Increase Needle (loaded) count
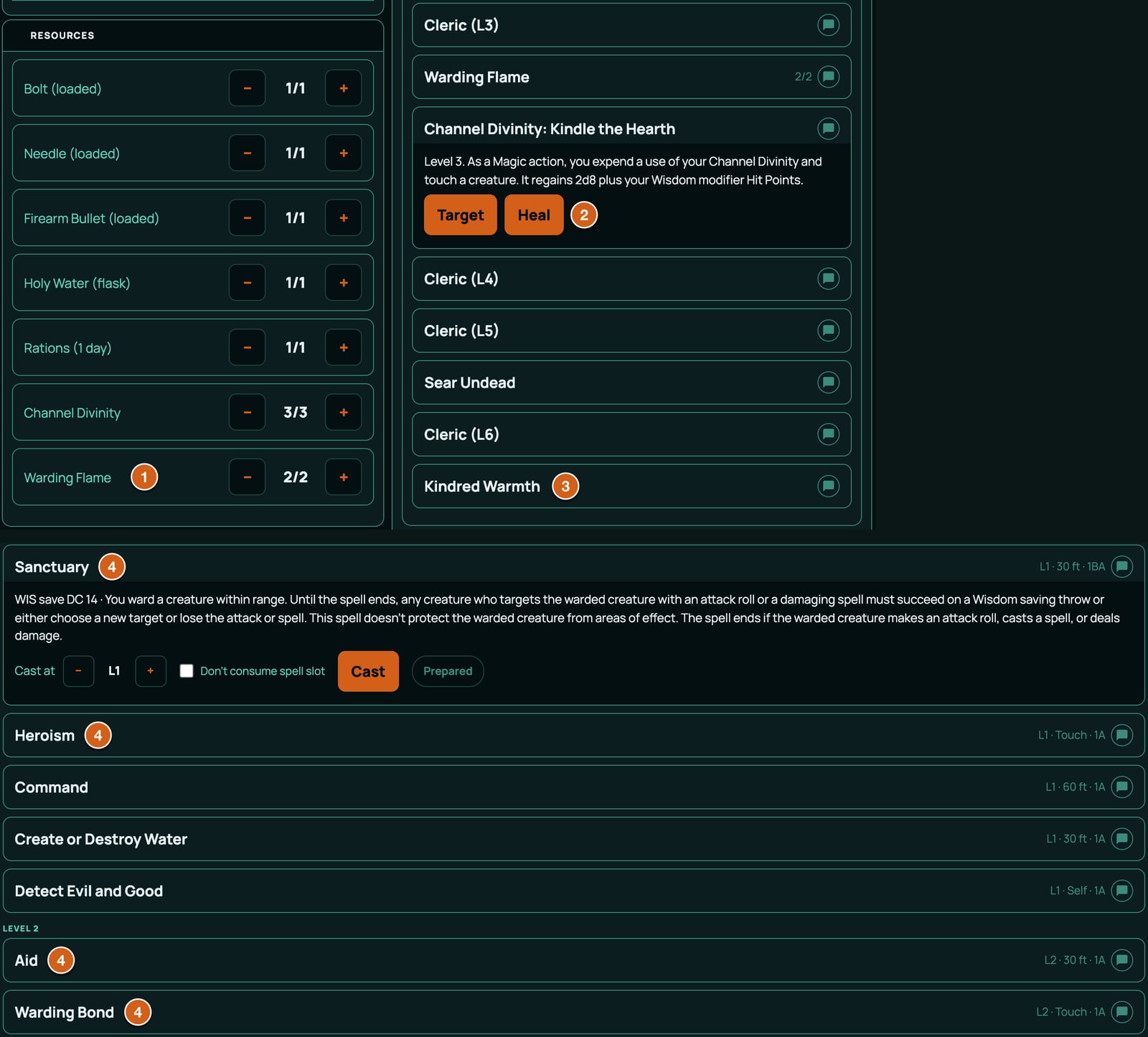1148x1037 pixels. pos(343,153)
